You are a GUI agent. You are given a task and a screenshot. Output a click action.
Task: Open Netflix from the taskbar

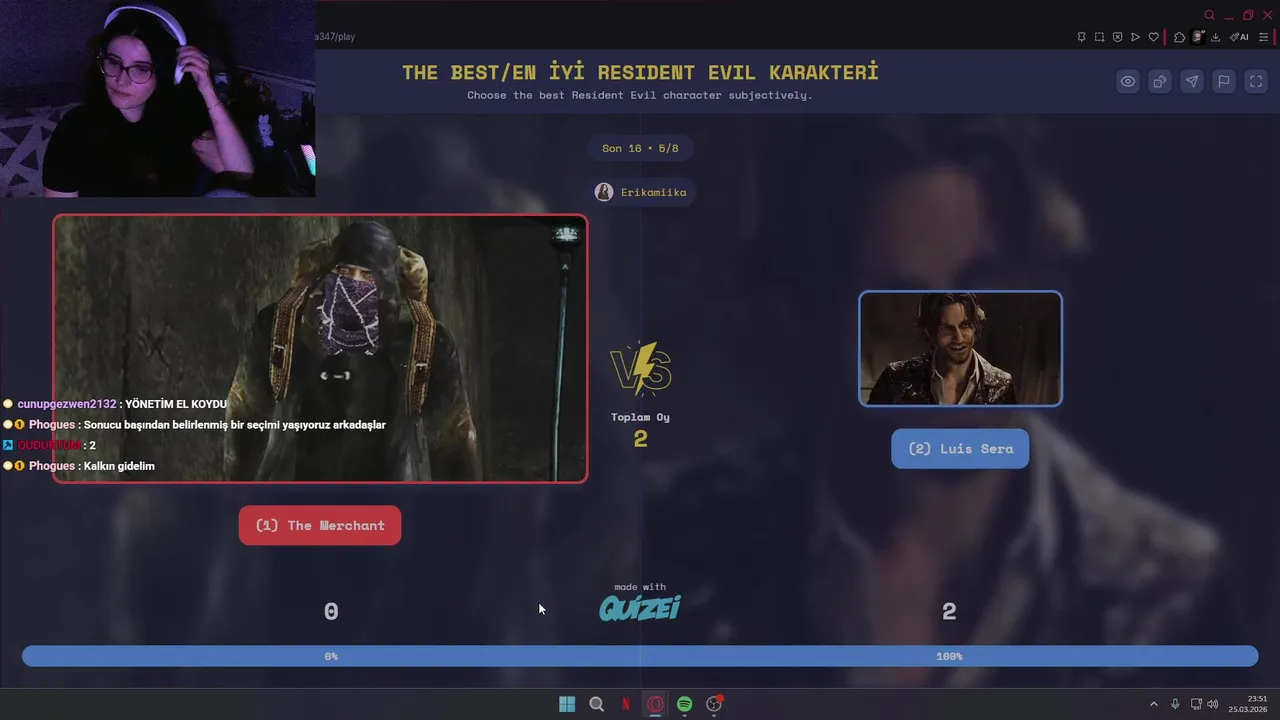tap(626, 704)
